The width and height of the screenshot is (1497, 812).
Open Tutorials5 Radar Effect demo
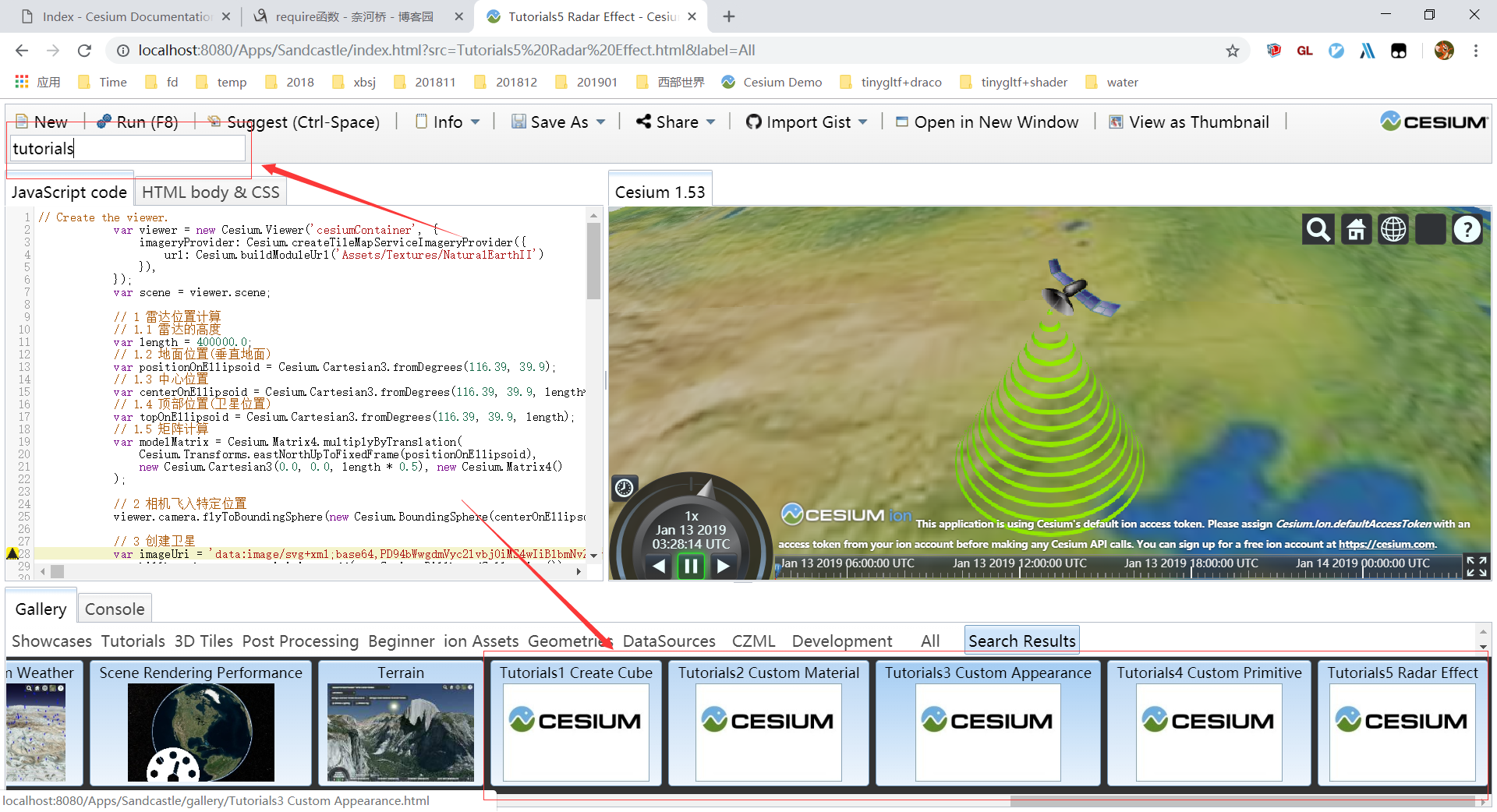[x=1402, y=722]
